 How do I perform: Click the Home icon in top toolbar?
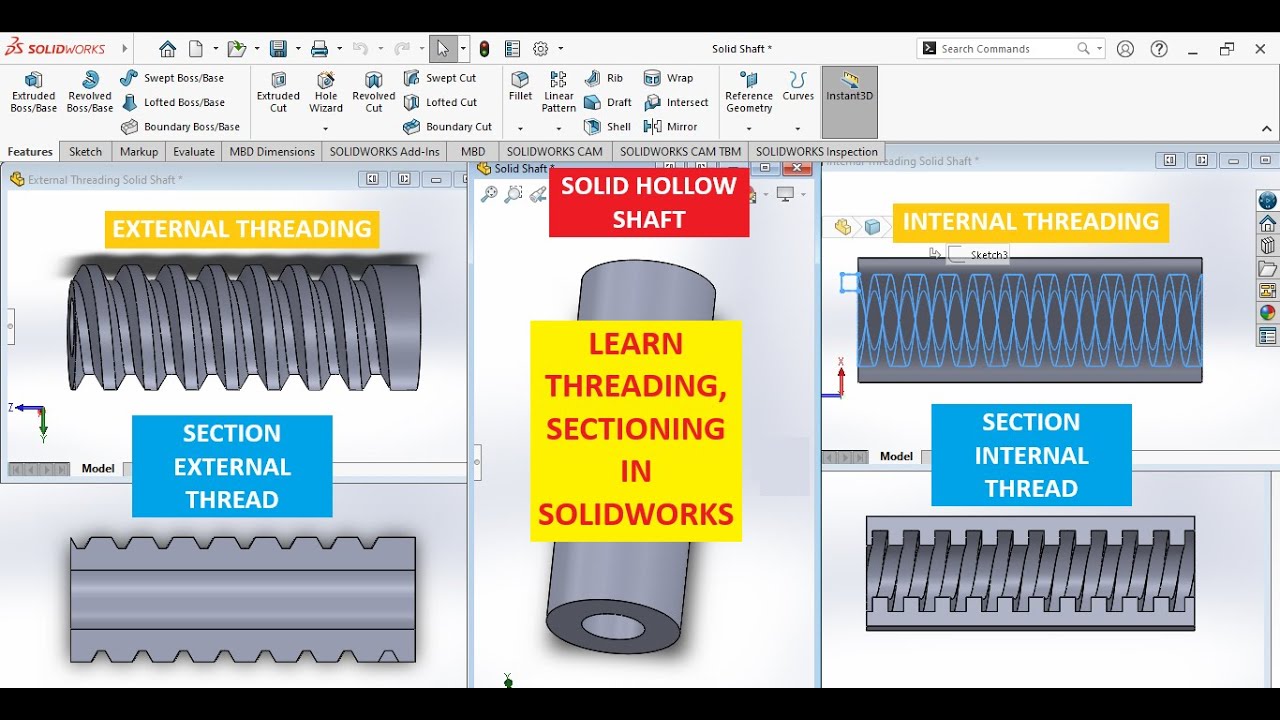[x=168, y=48]
